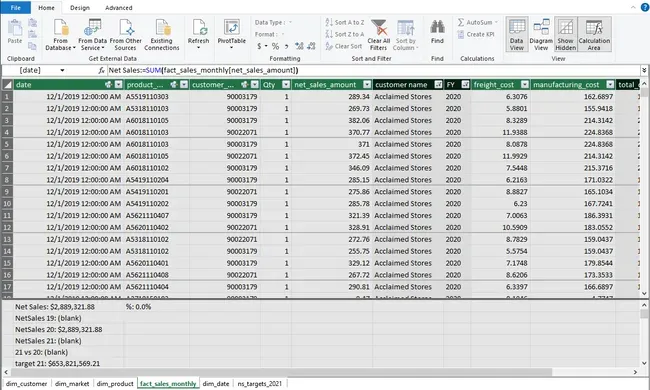
Task: Open the File menu
Action: 15,7
